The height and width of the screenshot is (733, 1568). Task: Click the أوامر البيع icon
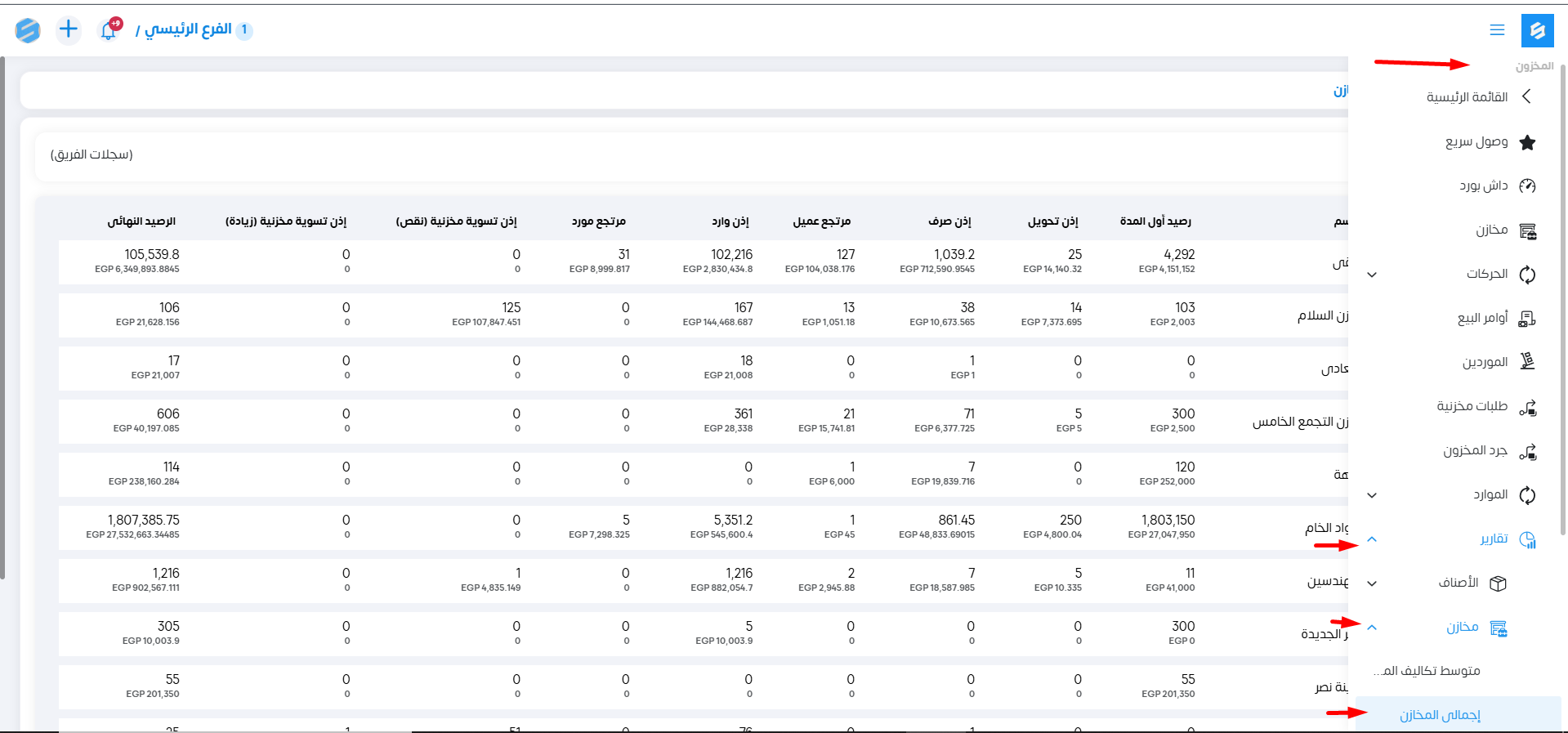1527,318
